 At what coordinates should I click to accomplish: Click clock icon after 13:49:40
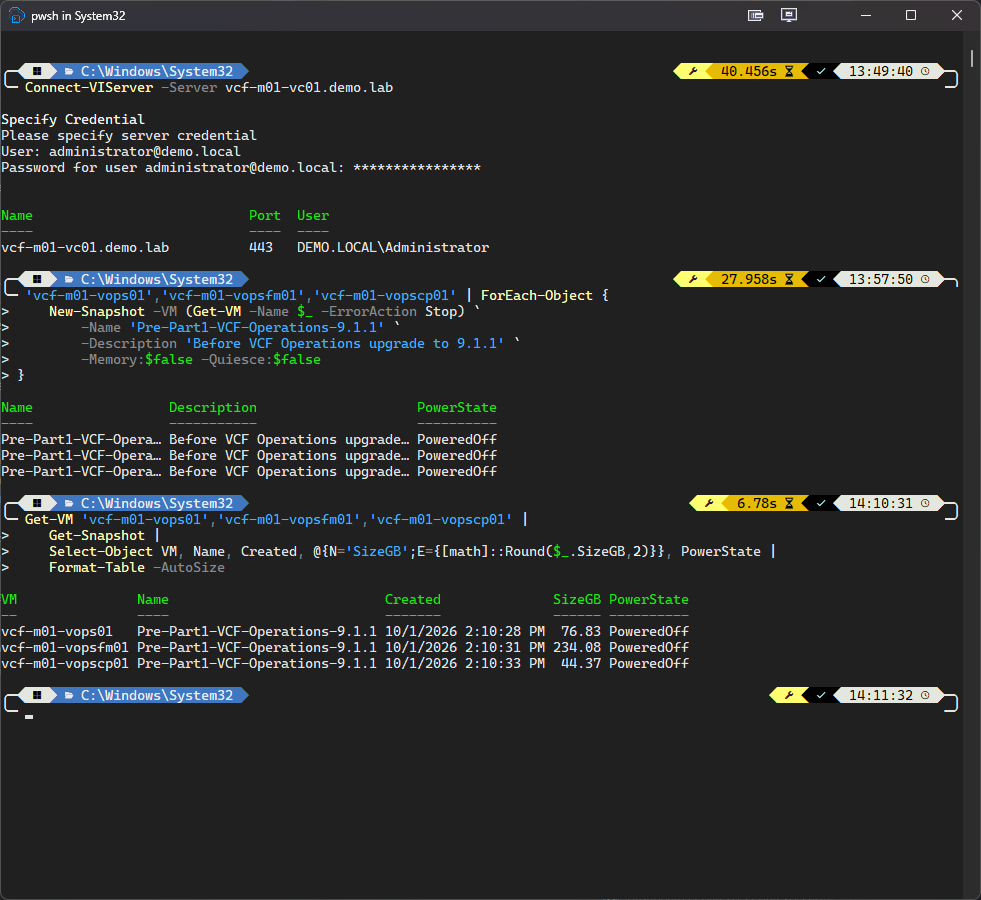(925, 71)
